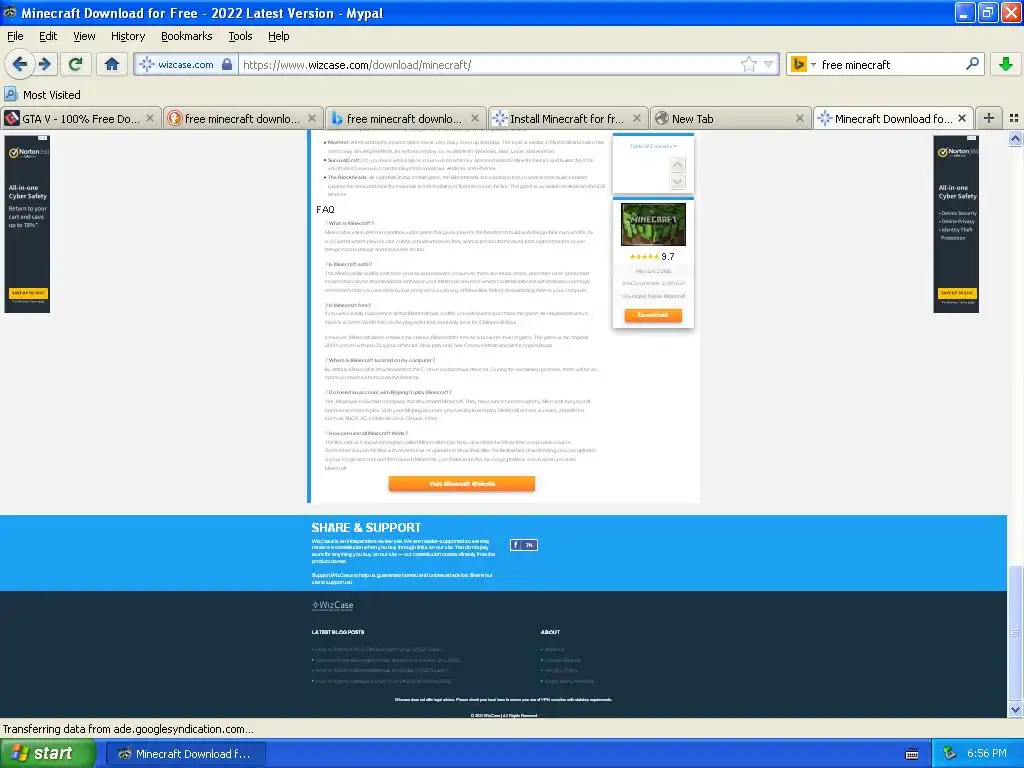The height and width of the screenshot is (768, 1024).
Task: Click the left Norton 360 ad banner
Action: tap(27, 223)
